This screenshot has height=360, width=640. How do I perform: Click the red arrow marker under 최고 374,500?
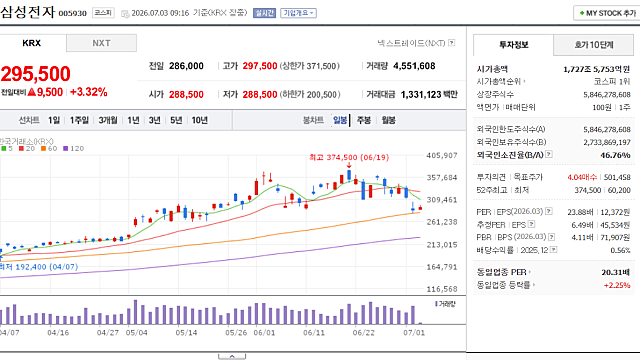tap(349, 165)
